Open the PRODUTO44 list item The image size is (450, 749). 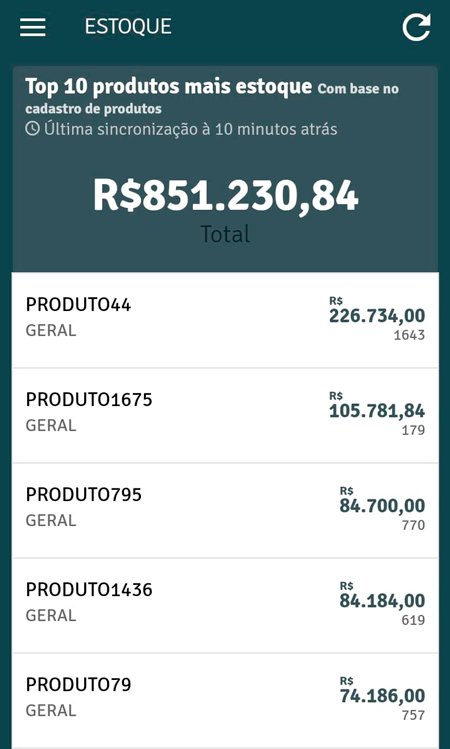pyautogui.click(x=225, y=320)
